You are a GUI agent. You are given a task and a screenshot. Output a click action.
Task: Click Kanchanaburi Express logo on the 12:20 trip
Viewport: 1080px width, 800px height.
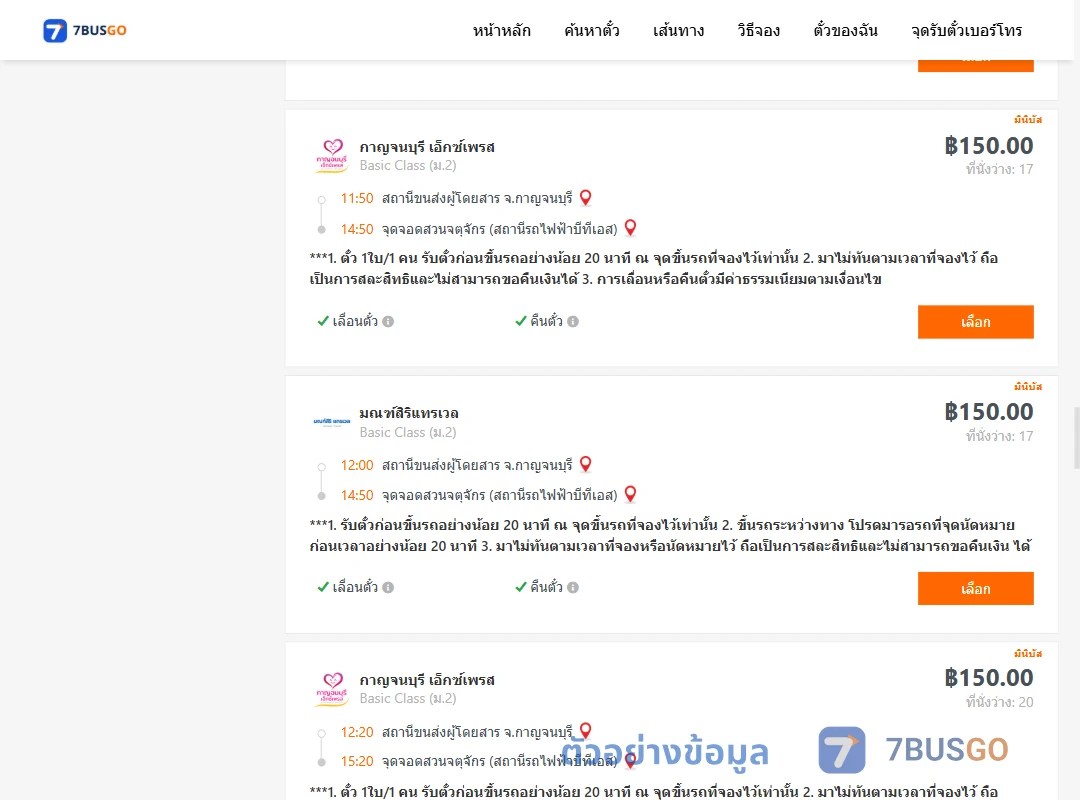(332, 688)
